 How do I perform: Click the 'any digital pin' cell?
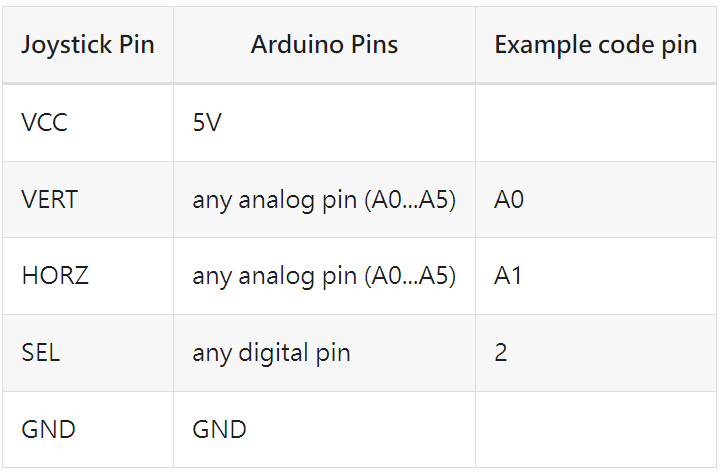pos(324,353)
